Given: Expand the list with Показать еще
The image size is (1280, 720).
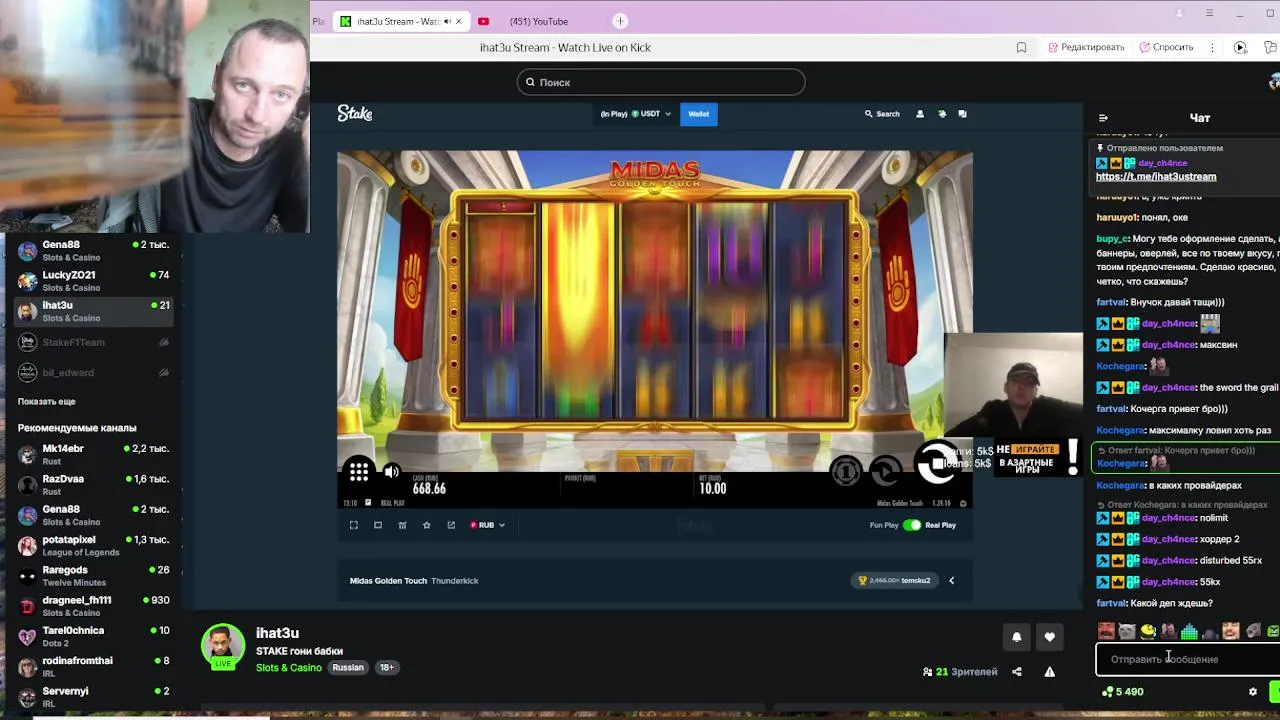Looking at the screenshot, I should tap(46, 401).
